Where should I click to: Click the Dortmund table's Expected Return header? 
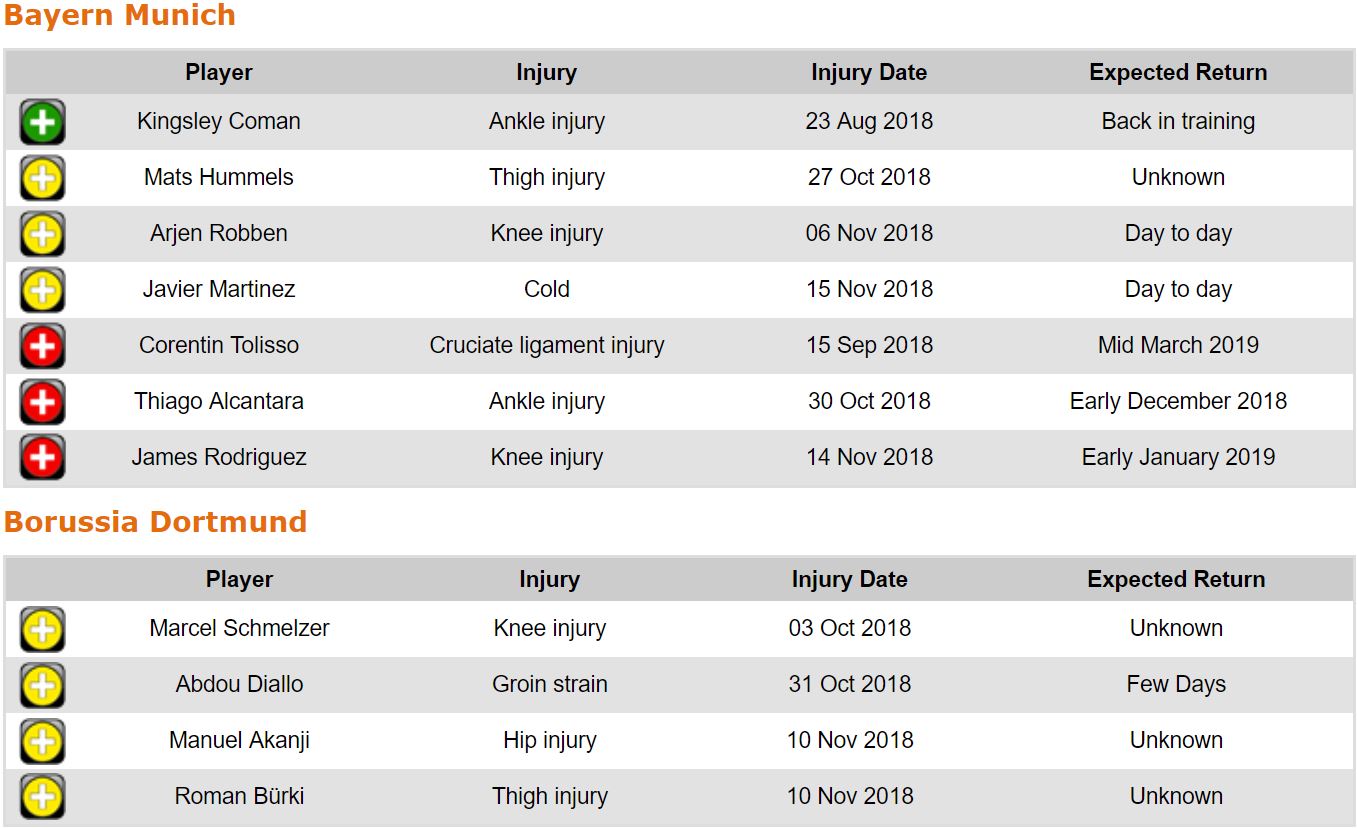tap(1176, 579)
